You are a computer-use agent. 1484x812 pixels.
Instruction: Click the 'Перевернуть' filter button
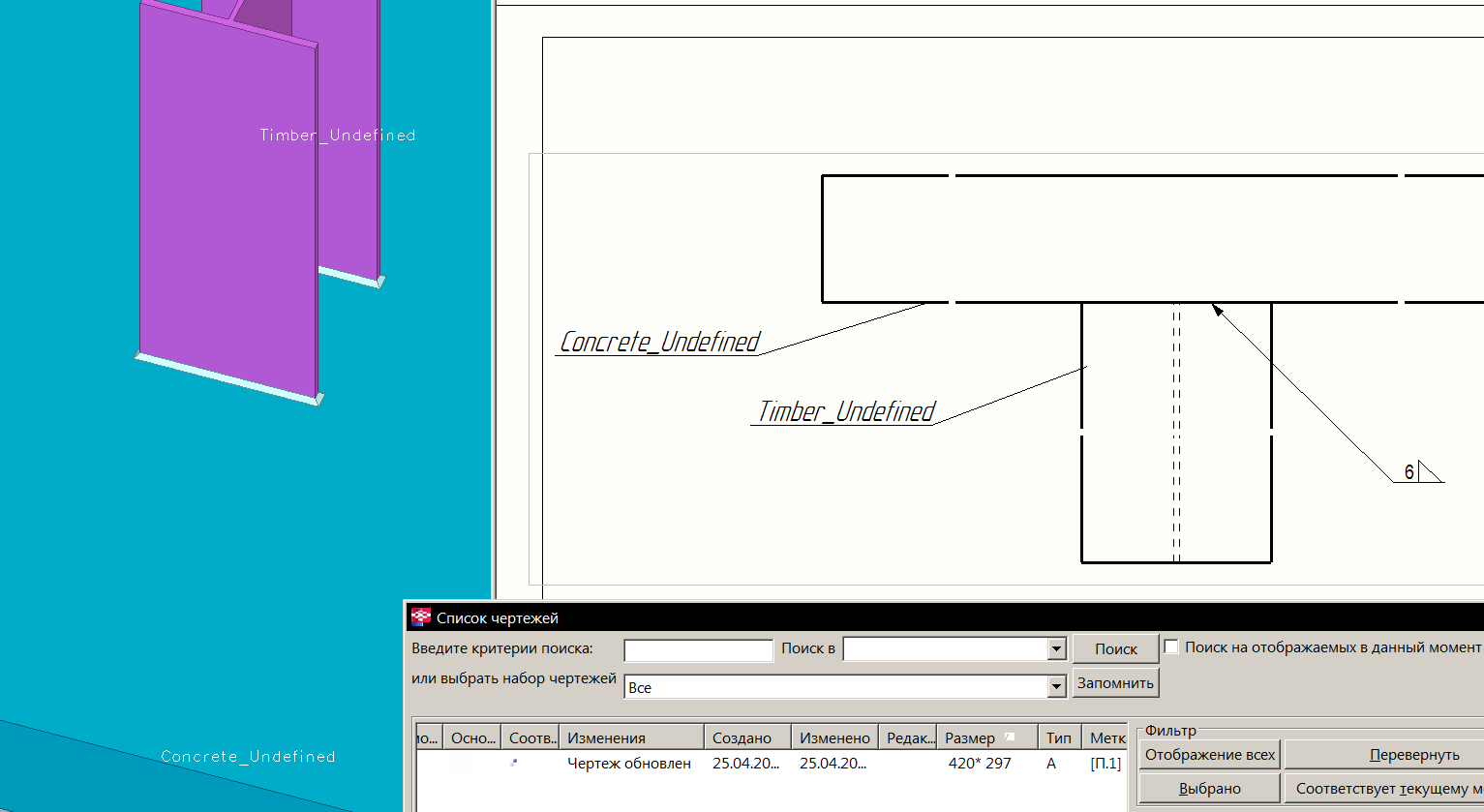pyautogui.click(x=1413, y=755)
